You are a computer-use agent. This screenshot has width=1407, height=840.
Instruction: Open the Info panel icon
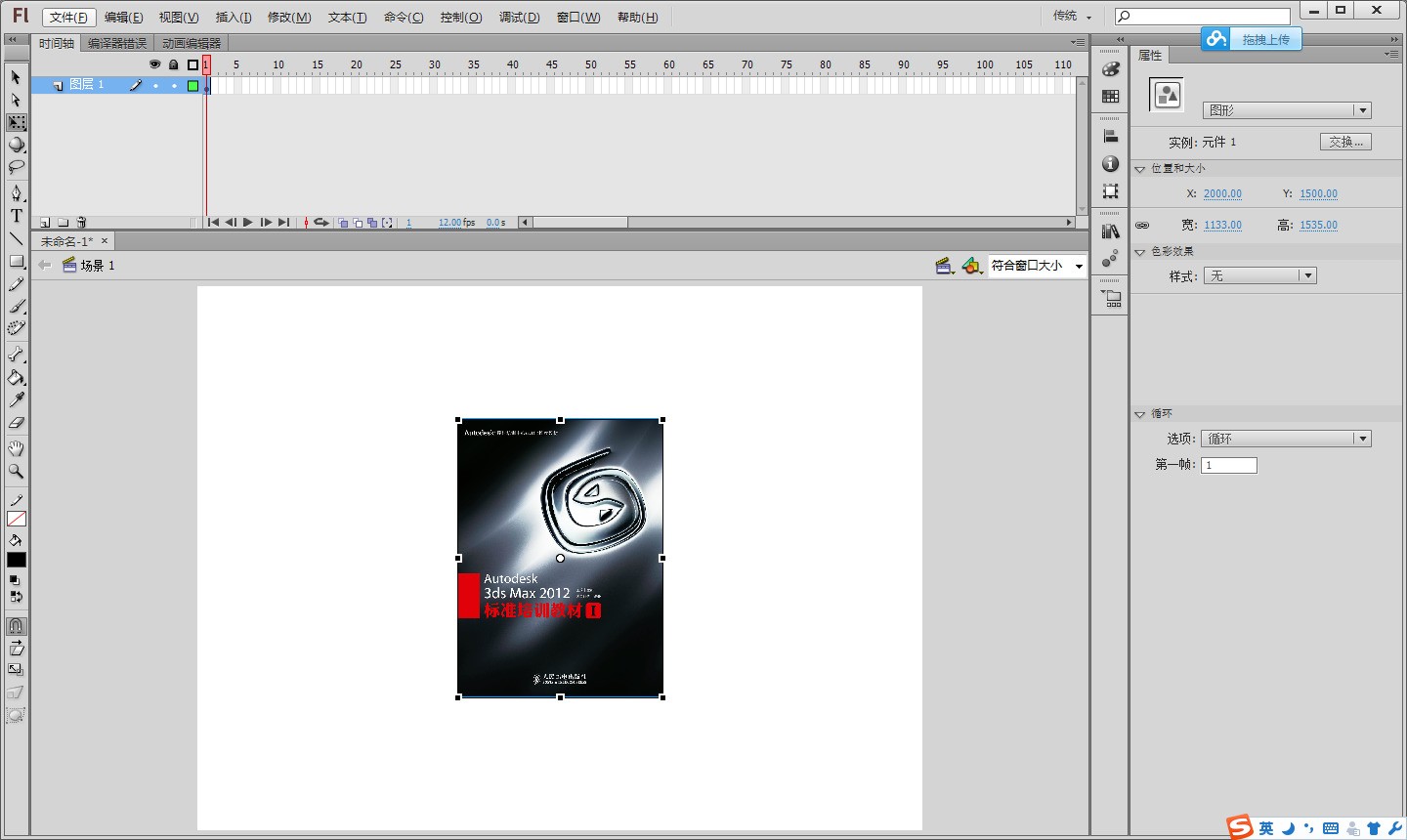click(1110, 164)
